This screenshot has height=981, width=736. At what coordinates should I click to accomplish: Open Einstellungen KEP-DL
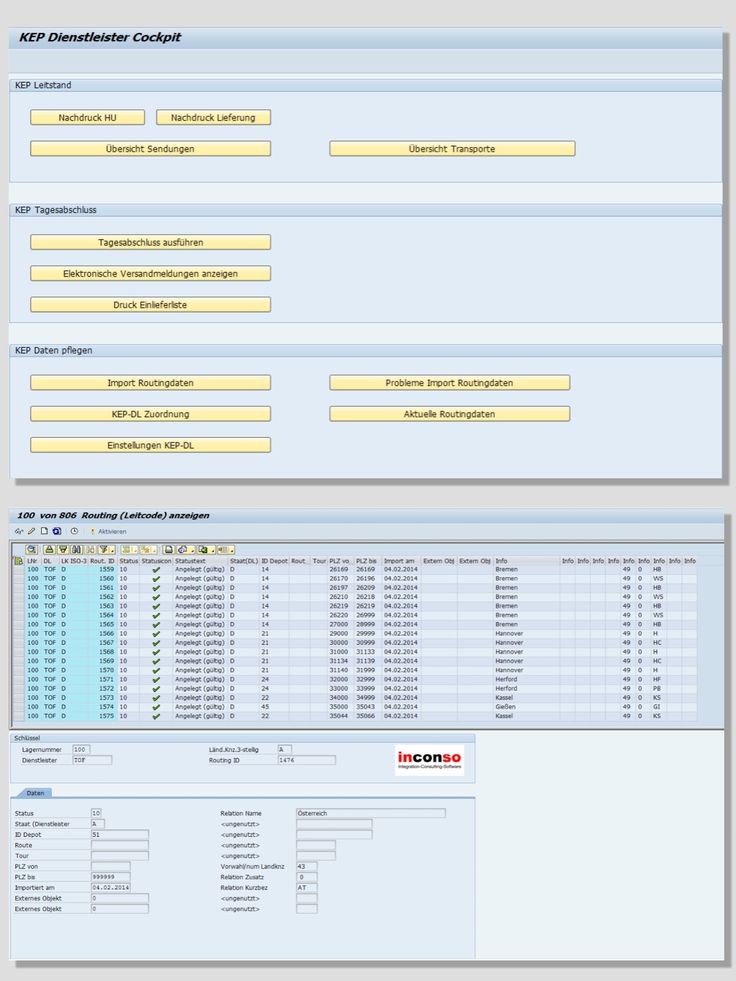(x=150, y=445)
